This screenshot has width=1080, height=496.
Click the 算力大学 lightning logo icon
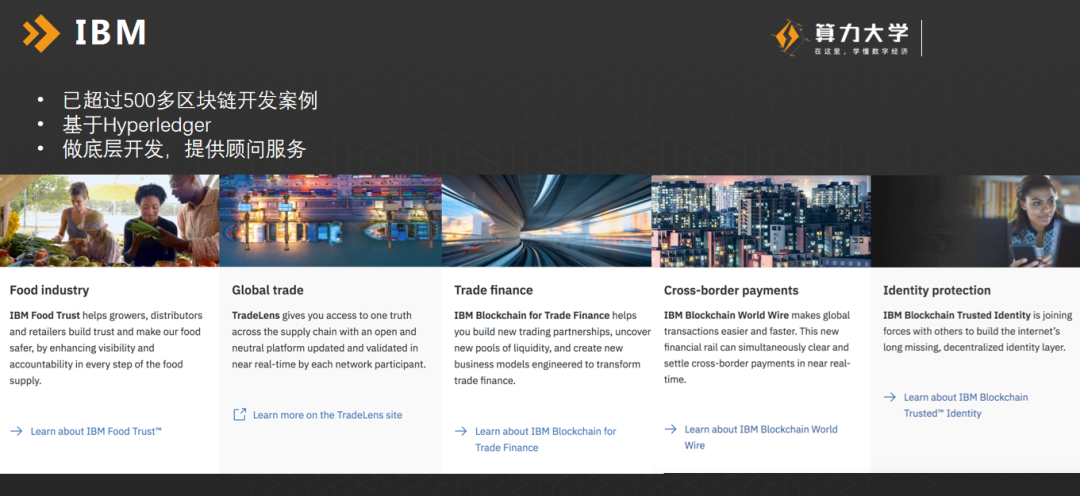[789, 37]
